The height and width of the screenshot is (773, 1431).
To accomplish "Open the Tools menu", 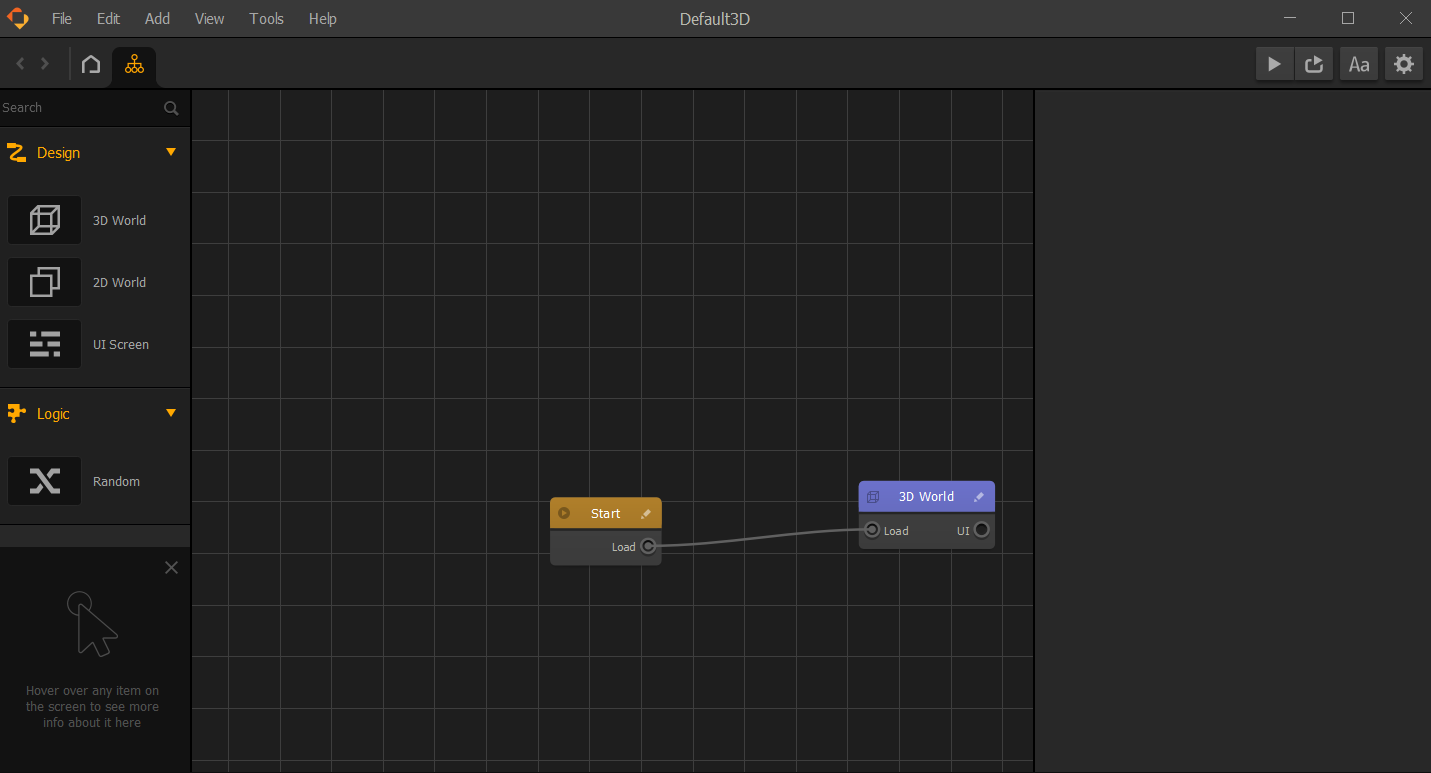I will coord(265,18).
